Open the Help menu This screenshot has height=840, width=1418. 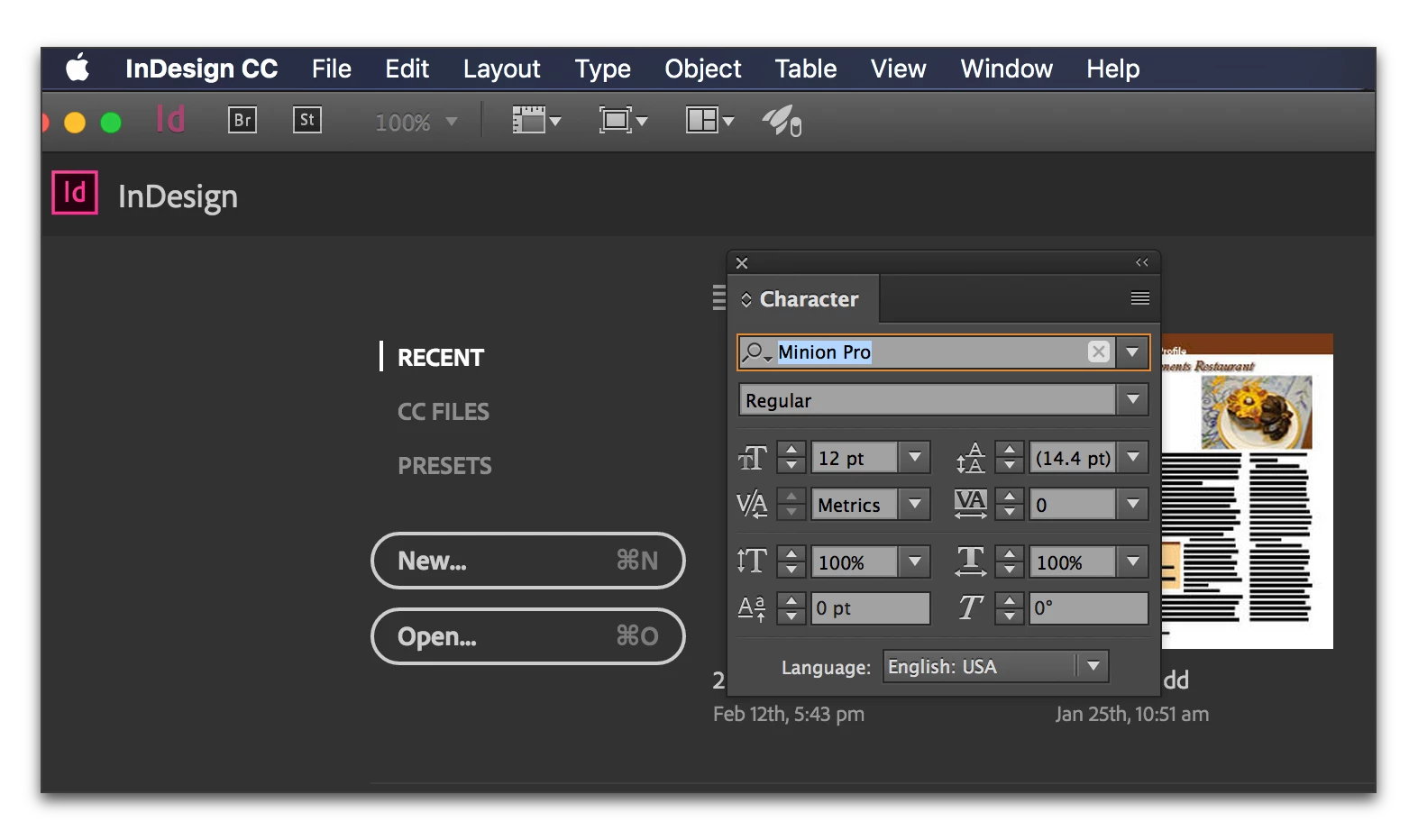pyautogui.click(x=1112, y=68)
